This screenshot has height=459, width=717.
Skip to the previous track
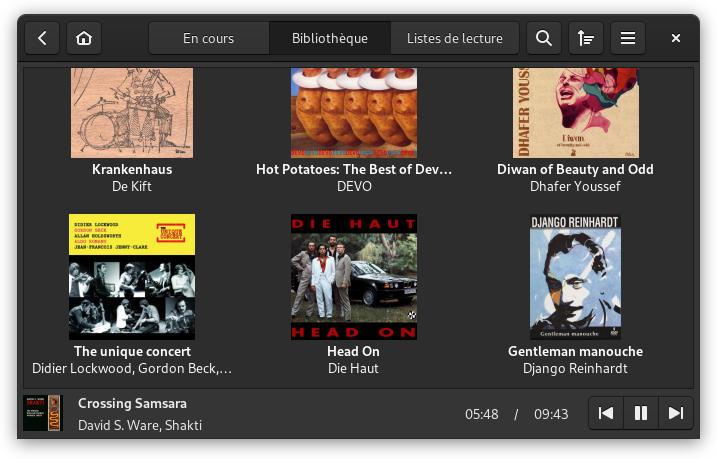(x=606, y=413)
